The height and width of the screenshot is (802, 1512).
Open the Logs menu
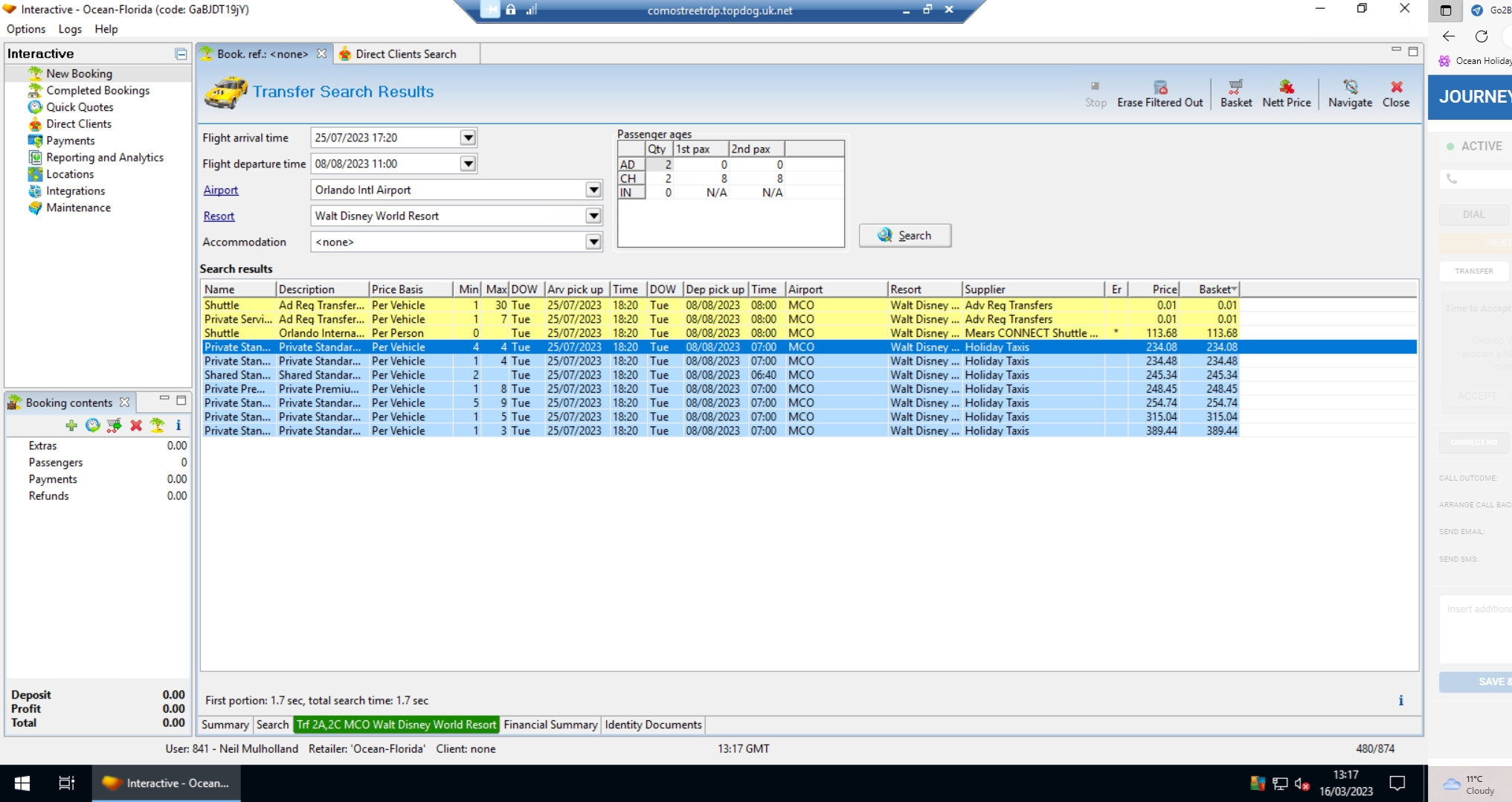pos(70,29)
